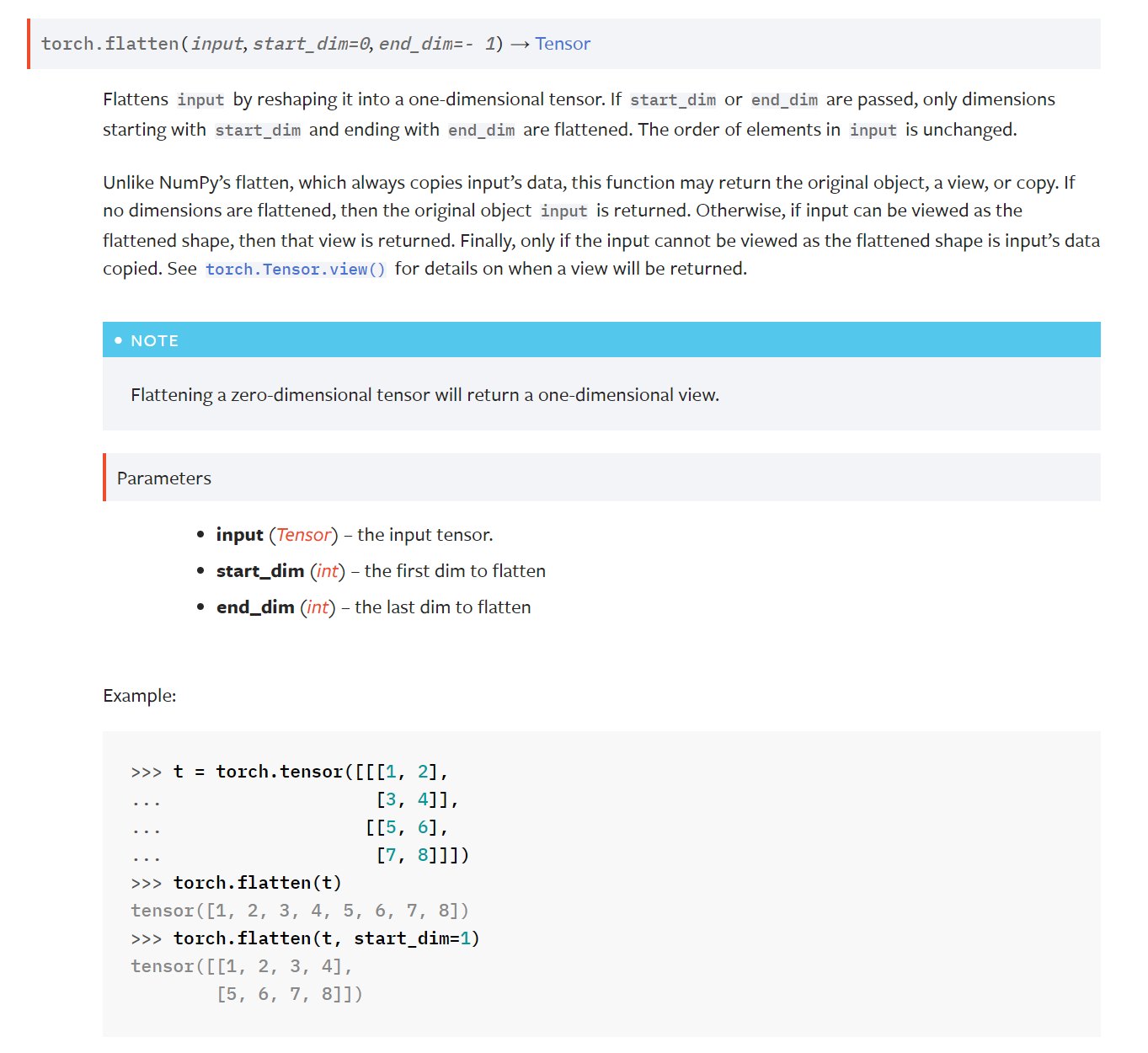This screenshot has width=1148, height=1053.
Task: Click the int type beside end_dim parameter
Action: pyautogui.click(x=318, y=607)
